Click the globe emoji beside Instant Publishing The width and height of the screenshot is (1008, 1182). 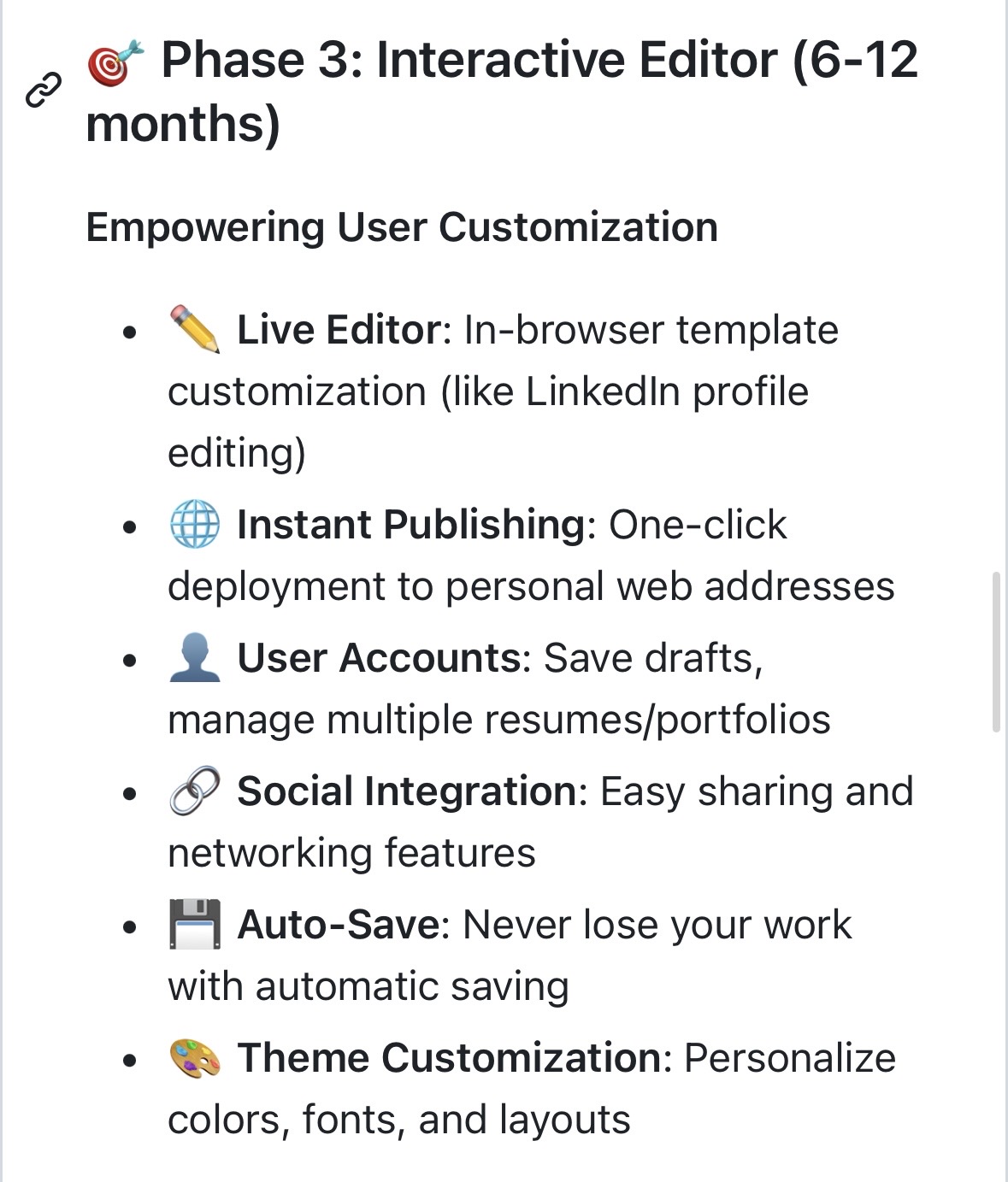click(194, 524)
